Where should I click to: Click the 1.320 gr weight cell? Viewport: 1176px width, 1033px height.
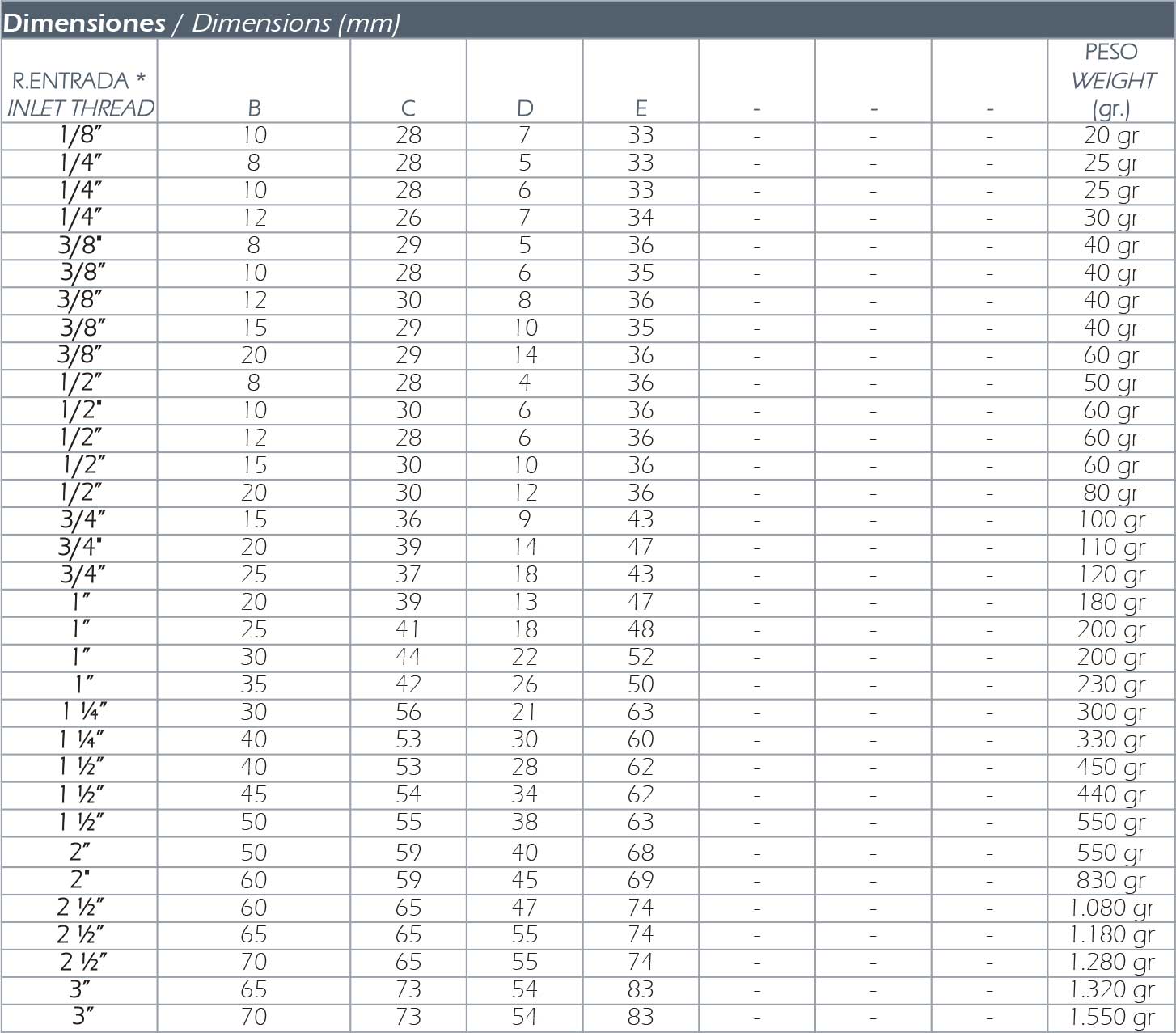(x=1111, y=990)
